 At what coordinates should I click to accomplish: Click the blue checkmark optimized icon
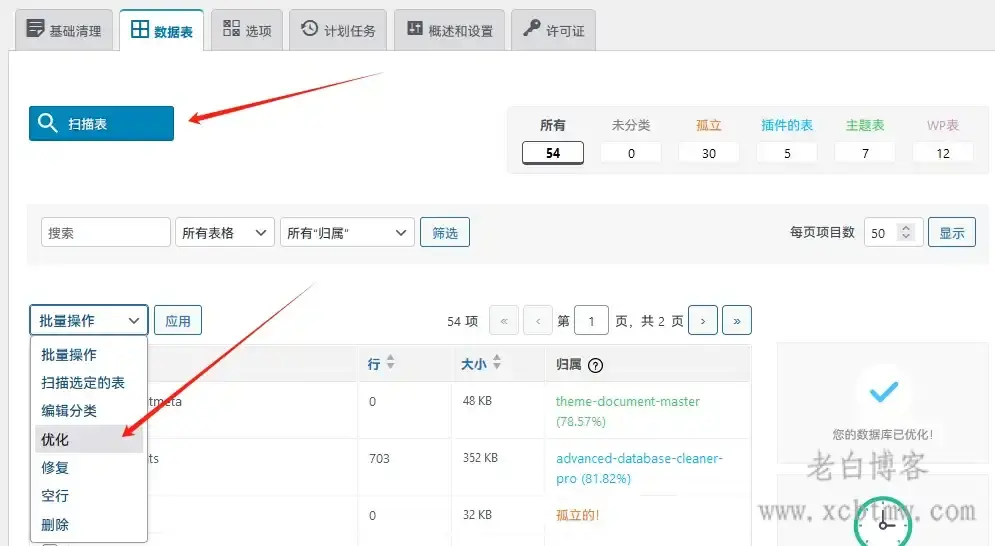(x=883, y=391)
